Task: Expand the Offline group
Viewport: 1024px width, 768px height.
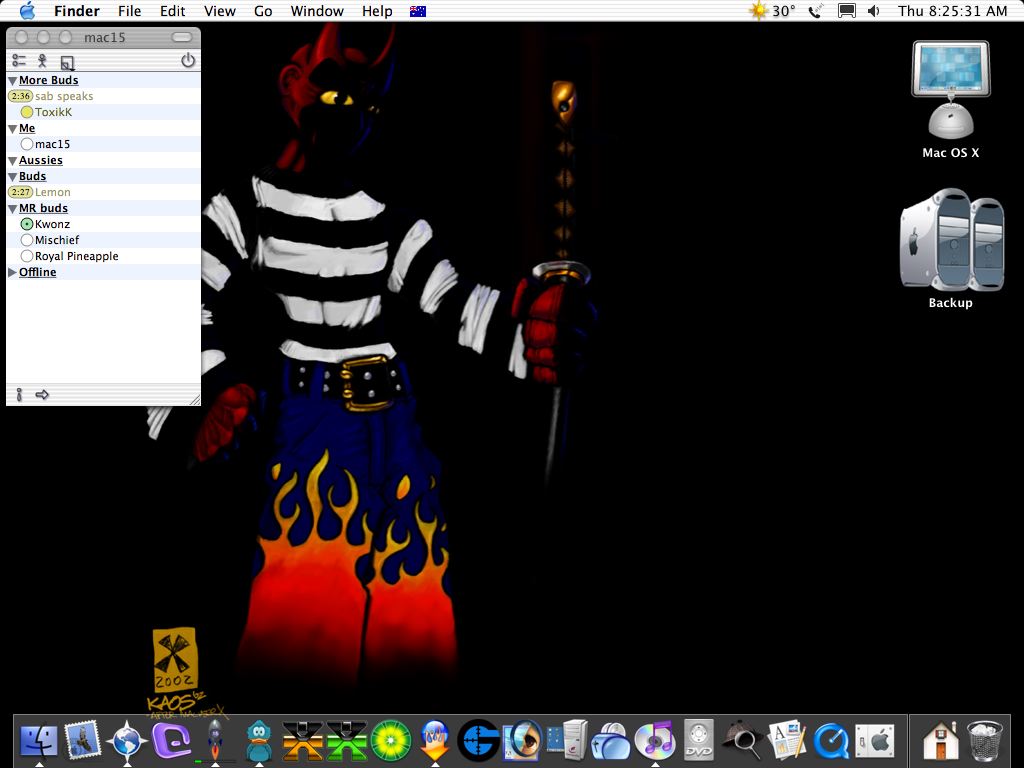Action: (x=12, y=272)
